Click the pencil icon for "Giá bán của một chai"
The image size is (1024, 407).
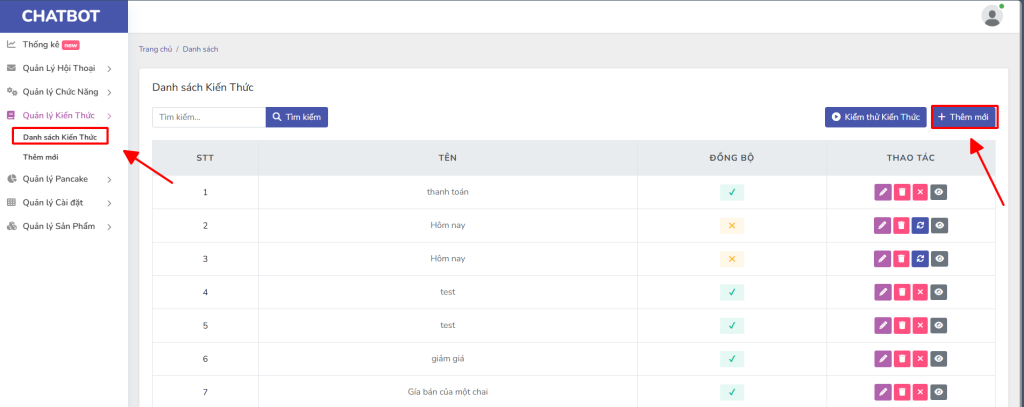pos(883,391)
